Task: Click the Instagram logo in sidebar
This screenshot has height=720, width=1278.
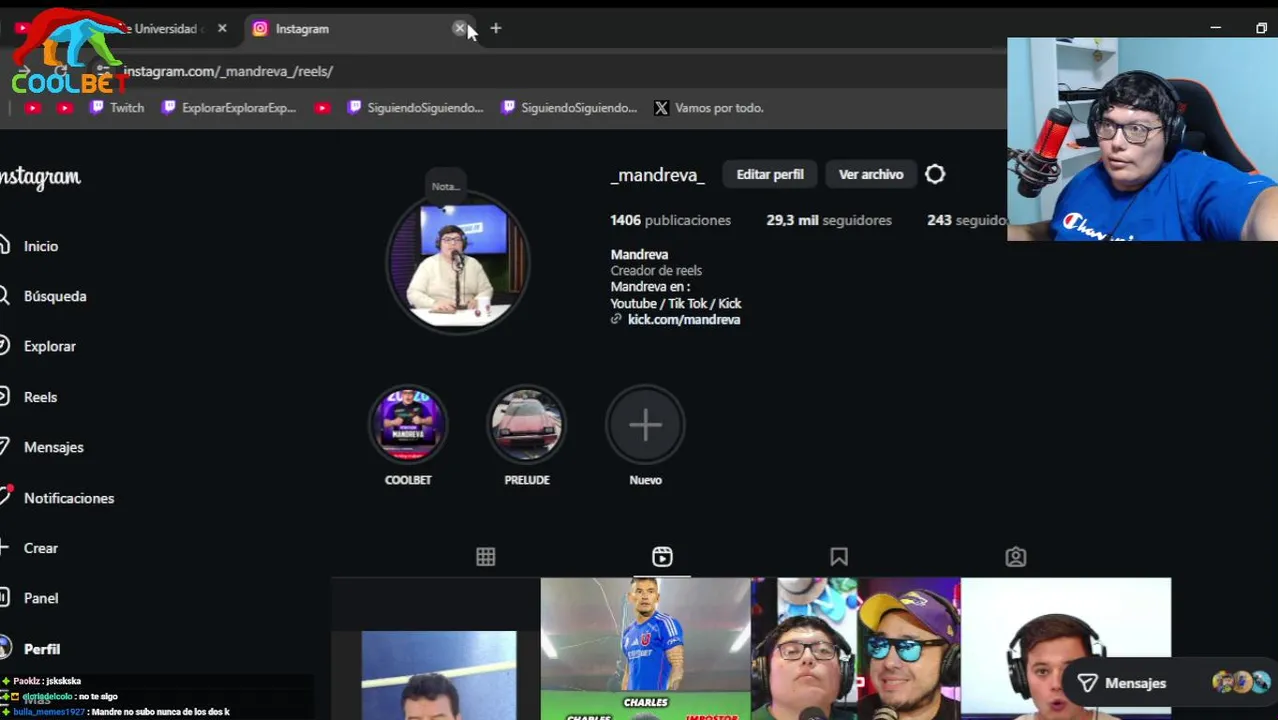Action: [x=40, y=177]
